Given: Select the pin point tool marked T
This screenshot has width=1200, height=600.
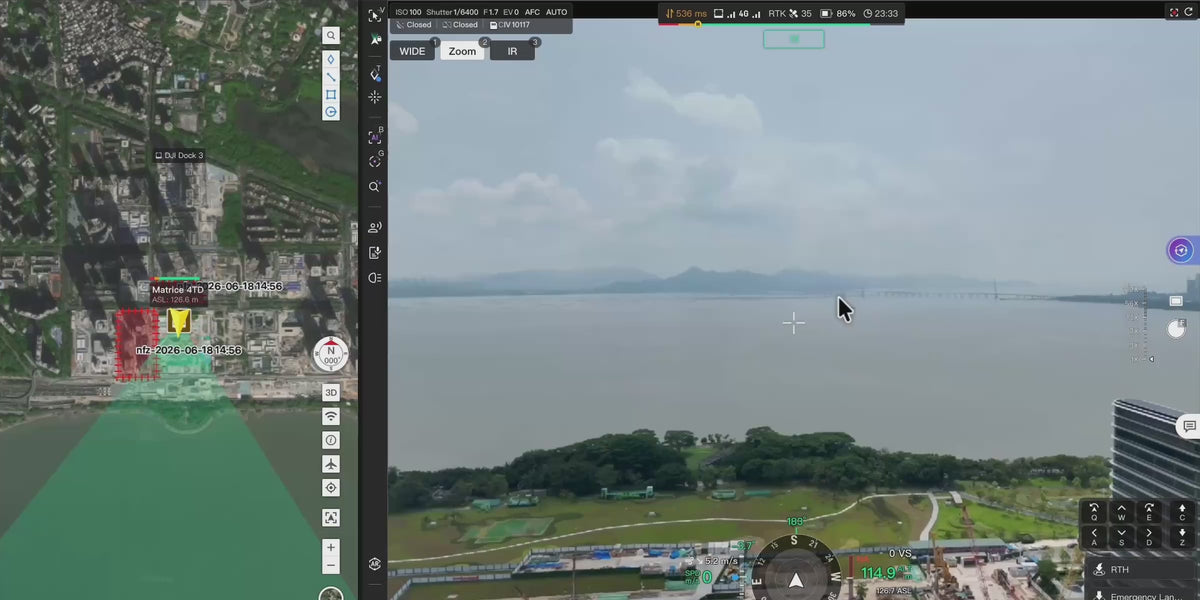Looking at the screenshot, I should click(x=375, y=74).
